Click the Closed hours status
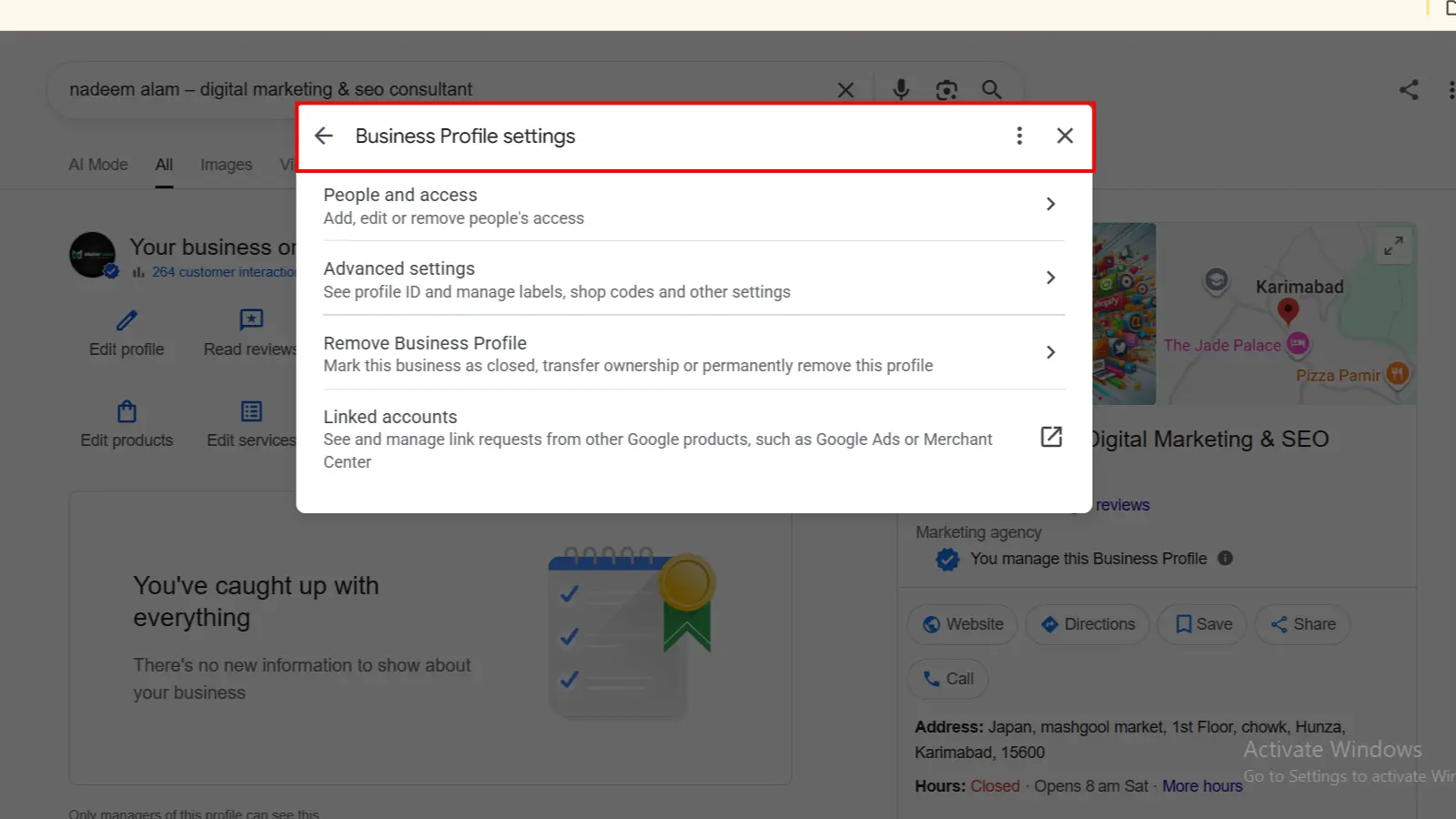 tap(995, 786)
